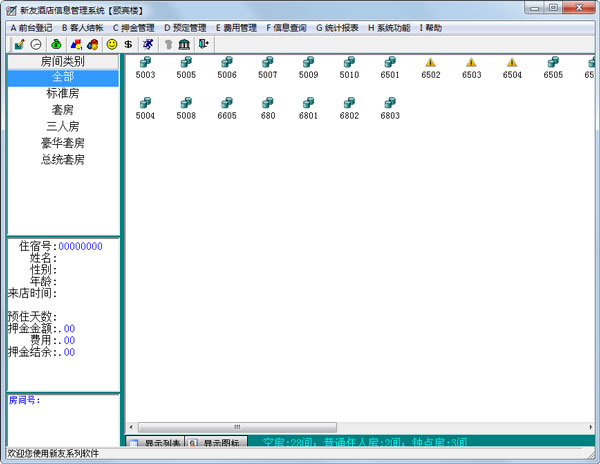
Task: Click the 房间号 label
Action: pyautogui.click(x=24, y=401)
